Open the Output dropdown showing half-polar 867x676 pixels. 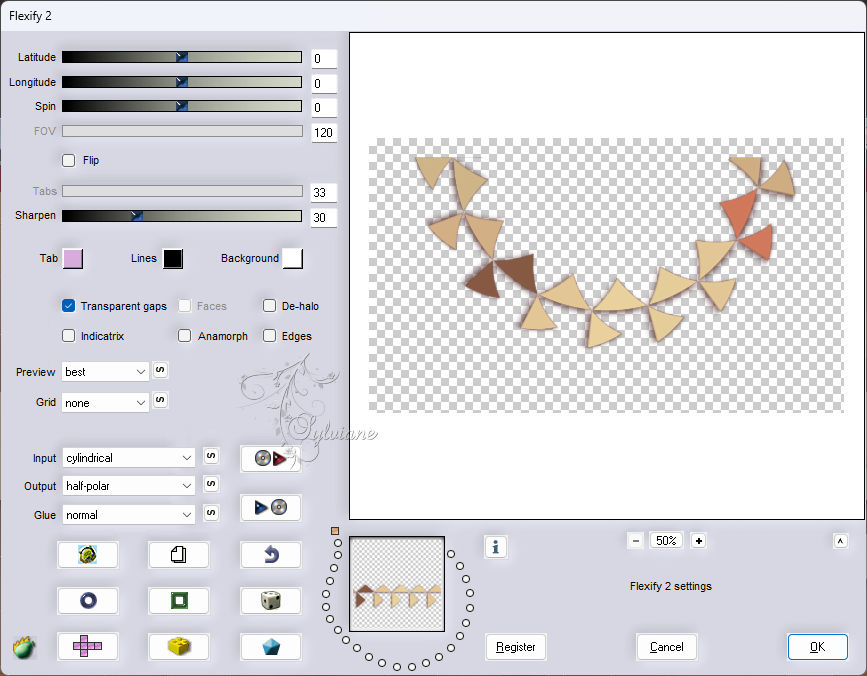tap(129, 486)
